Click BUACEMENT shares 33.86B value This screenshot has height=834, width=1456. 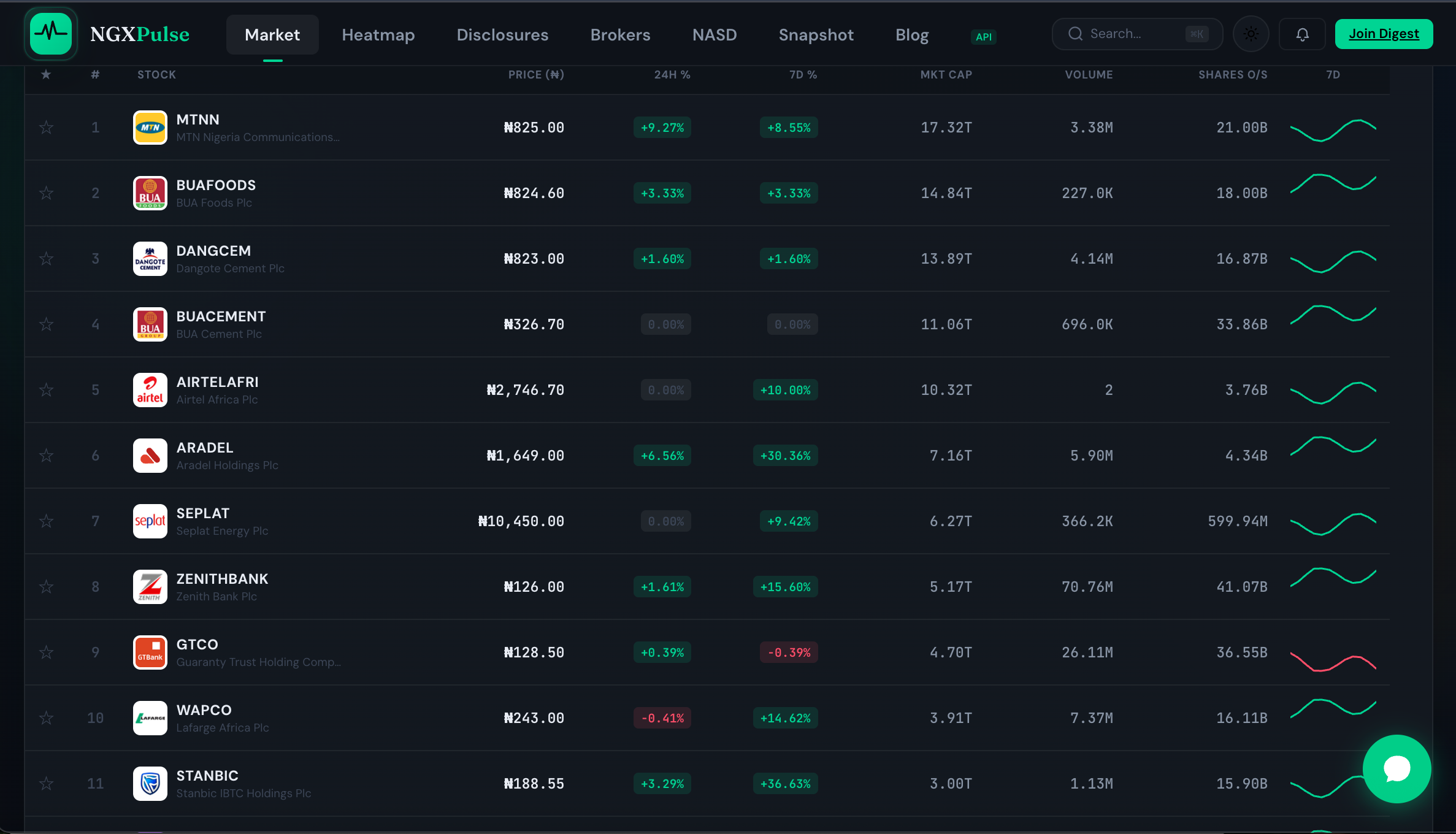click(x=1242, y=324)
